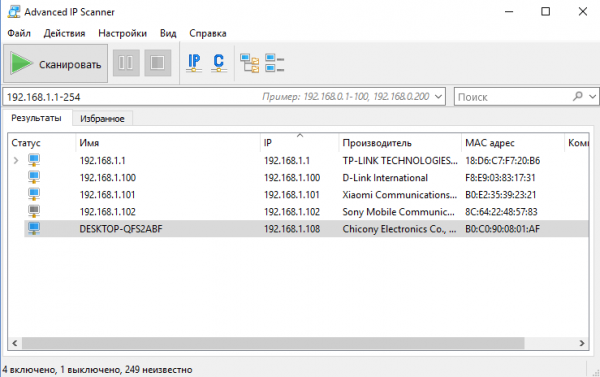Click the grayed-out 192.168.1.102 device icon

pos(34,211)
